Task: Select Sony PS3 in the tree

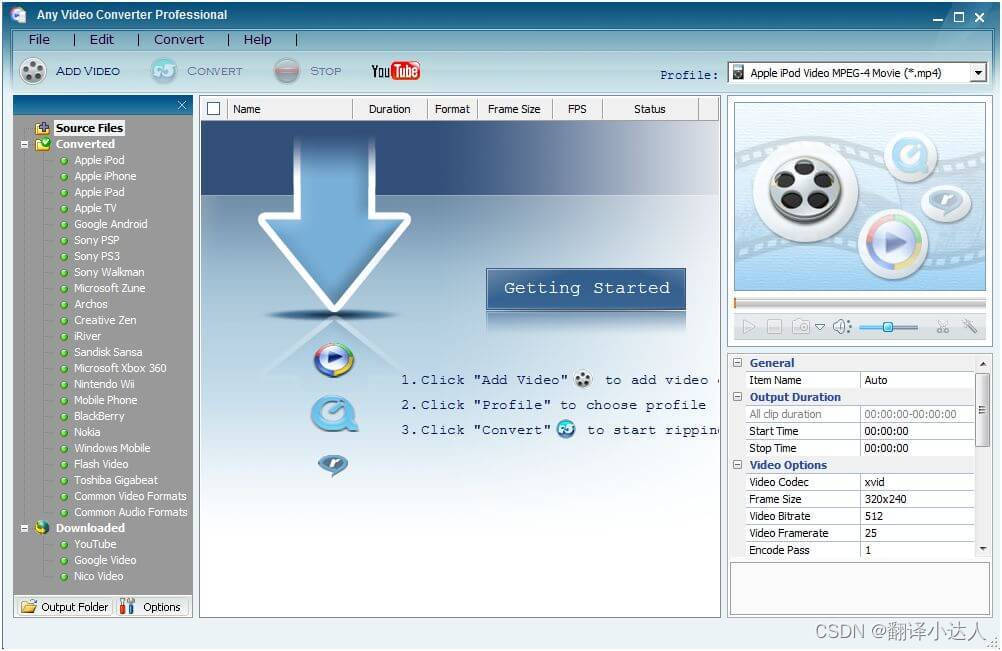Action: pos(96,256)
